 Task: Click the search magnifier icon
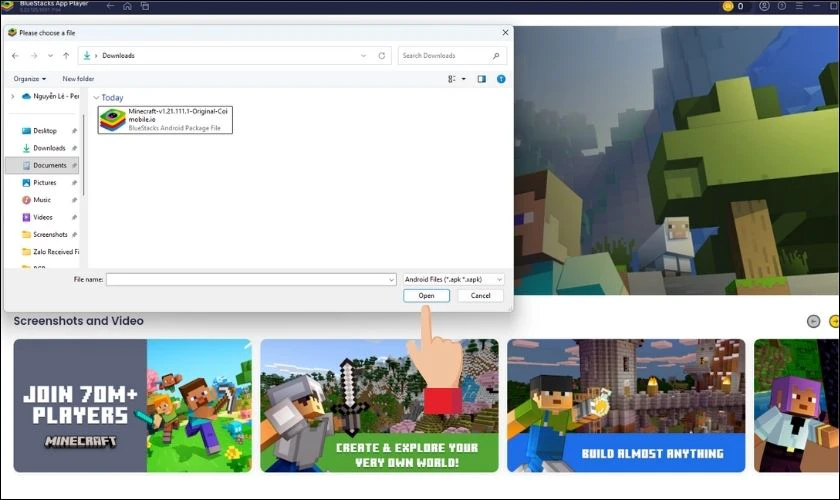496,56
